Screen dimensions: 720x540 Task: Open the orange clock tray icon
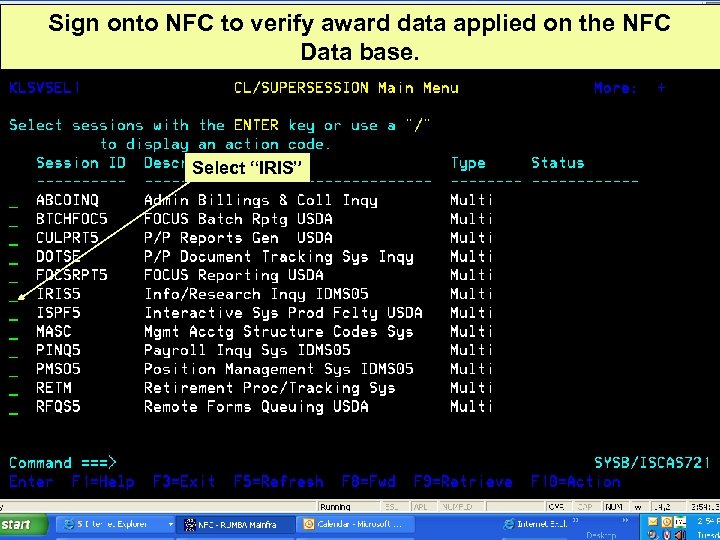pos(667,522)
